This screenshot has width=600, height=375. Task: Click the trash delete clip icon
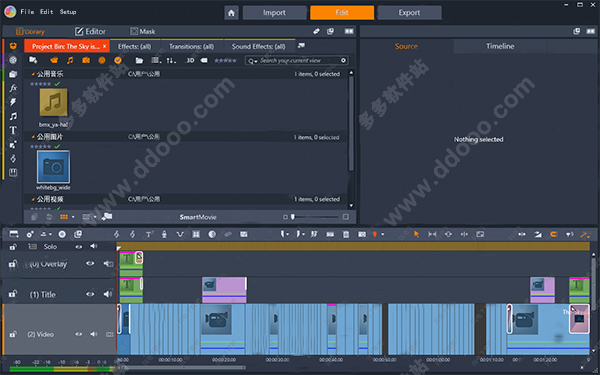point(346,234)
